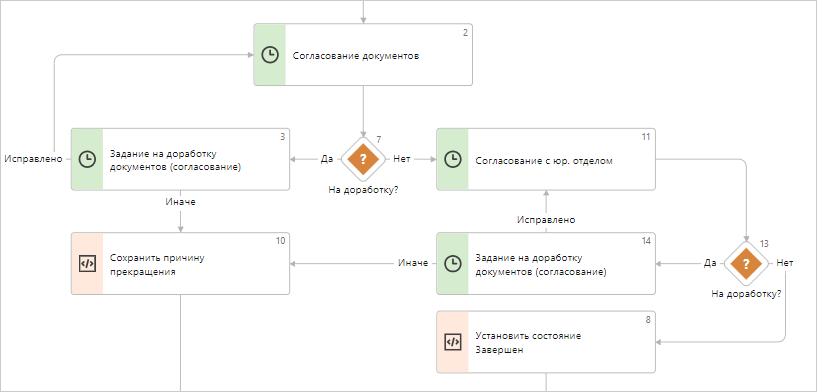The image size is (817, 392).
Task: Click Да label beside diamond 13
Action: point(710,263)
